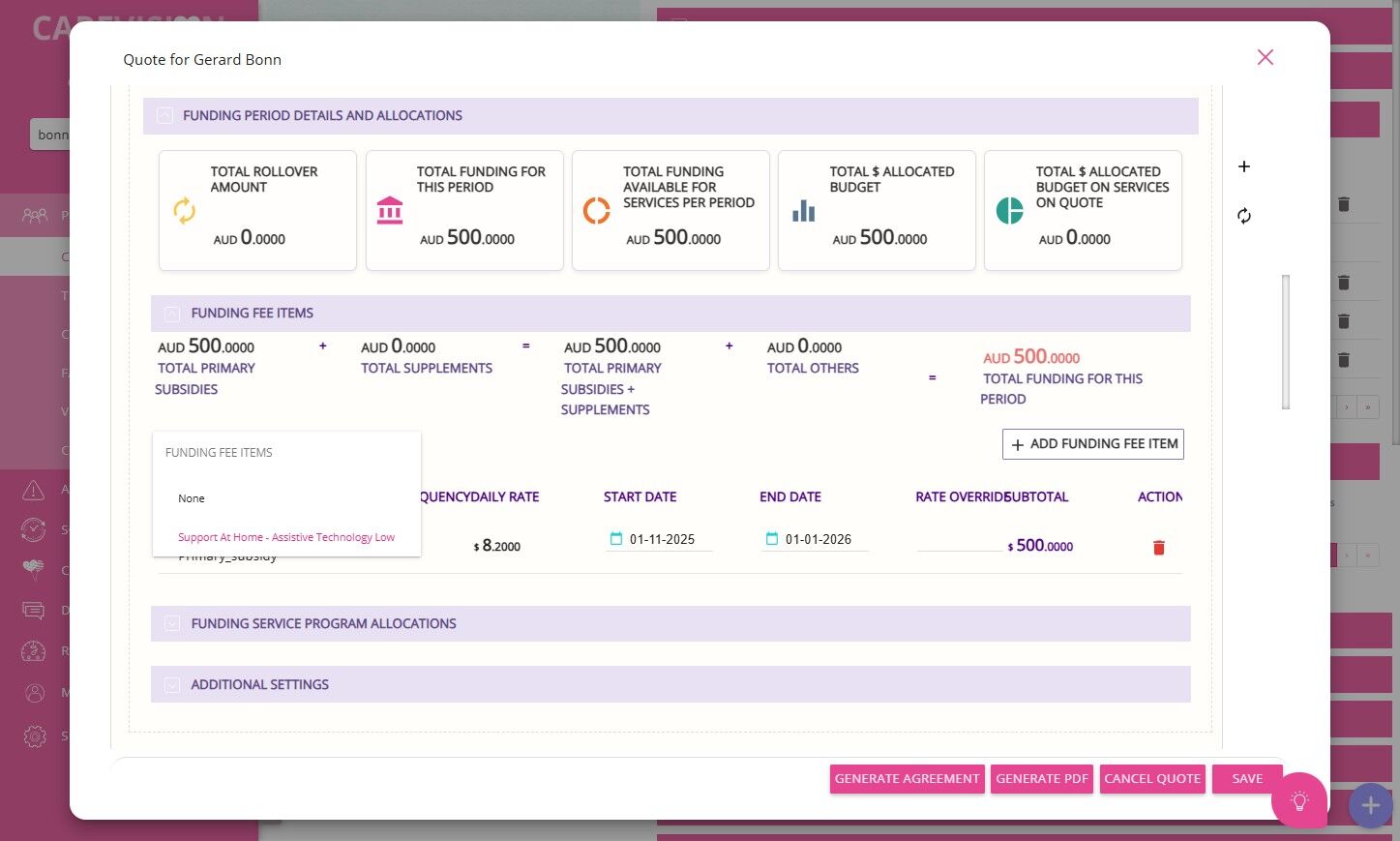Click the Total Others label

(x=813, y=369)
